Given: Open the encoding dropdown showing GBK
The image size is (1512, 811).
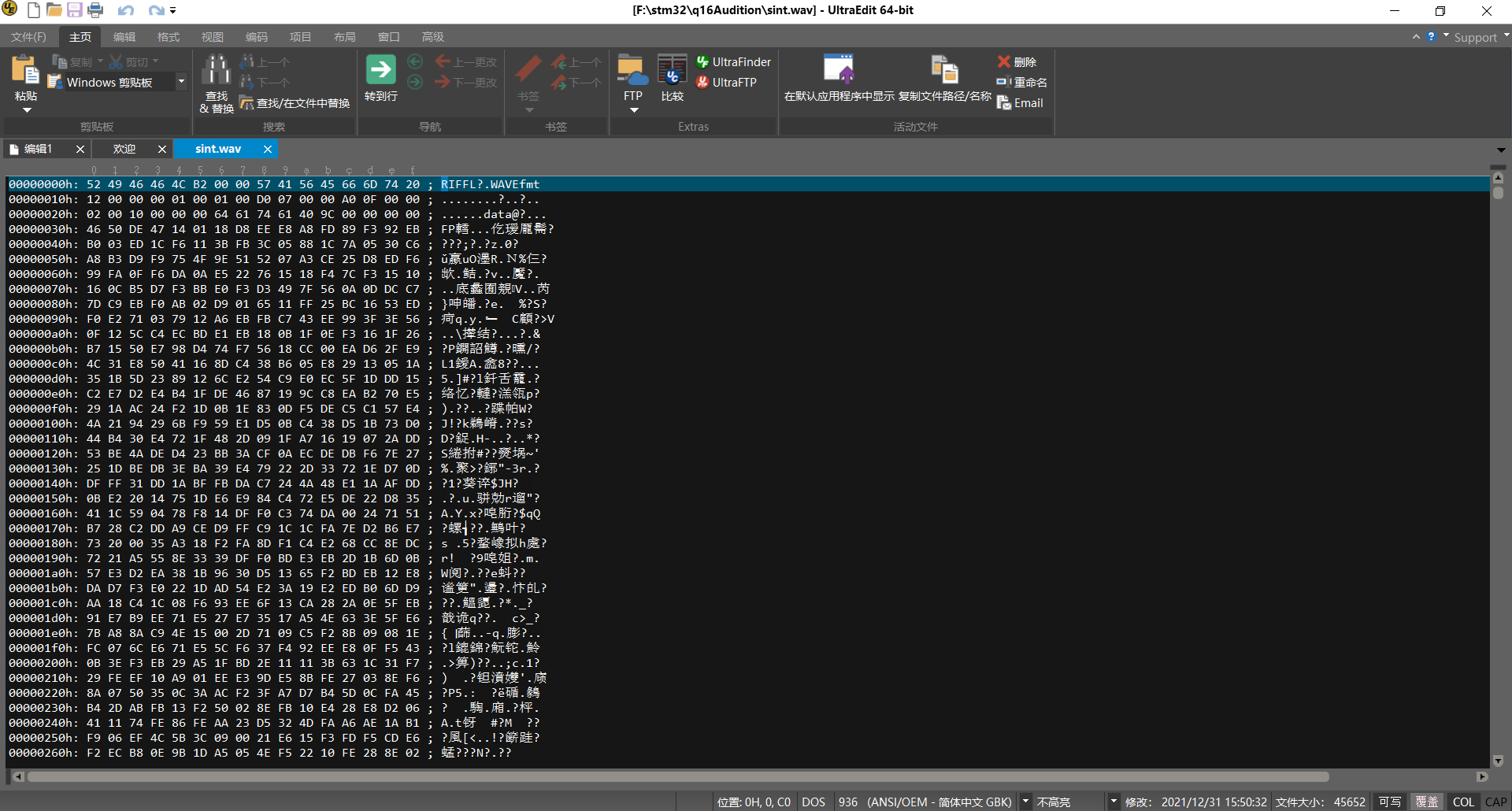Looking at the screenshot, I should [x=1025, y=801].
